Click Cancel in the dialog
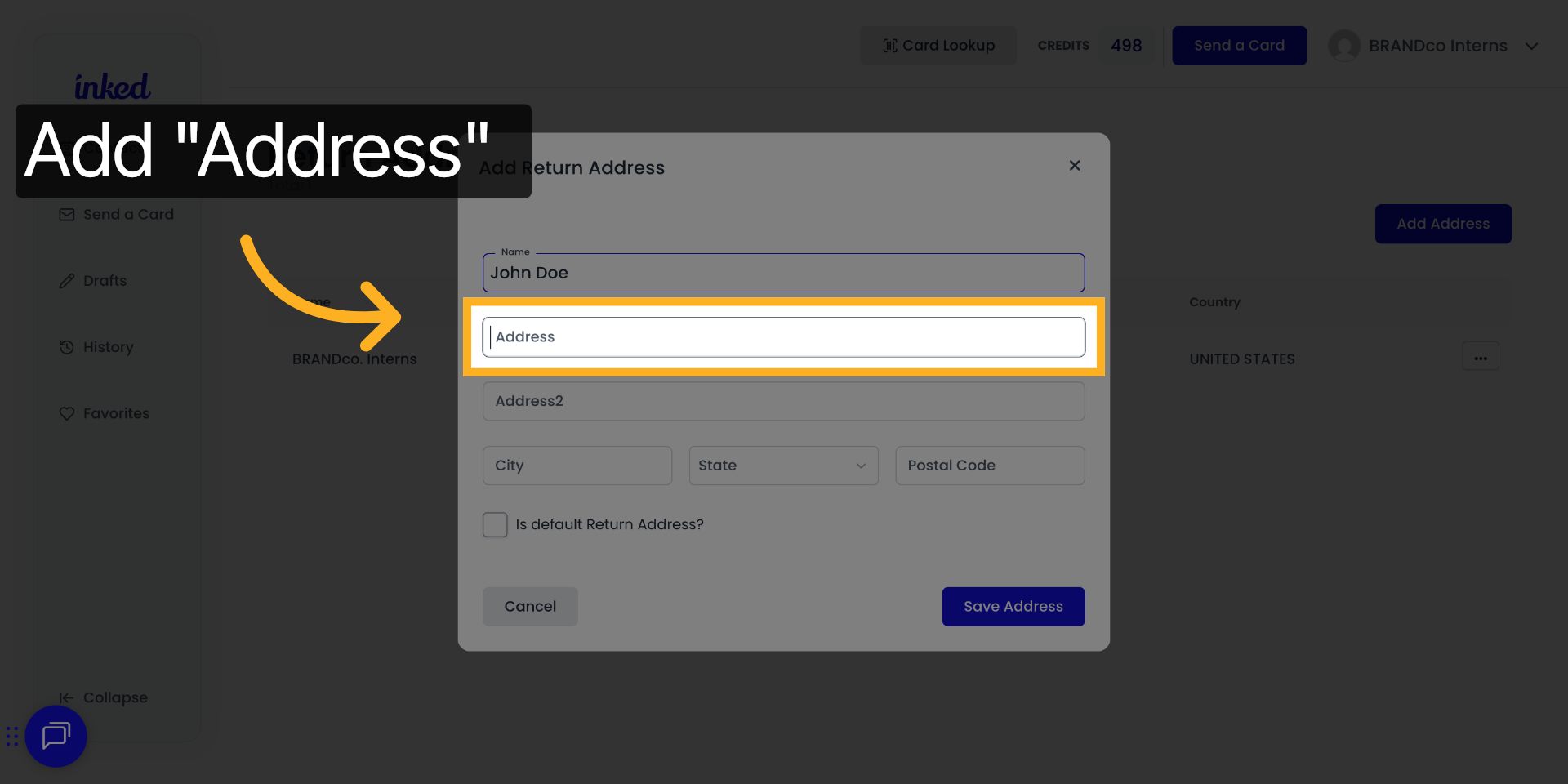 click(x=529, y=606)
